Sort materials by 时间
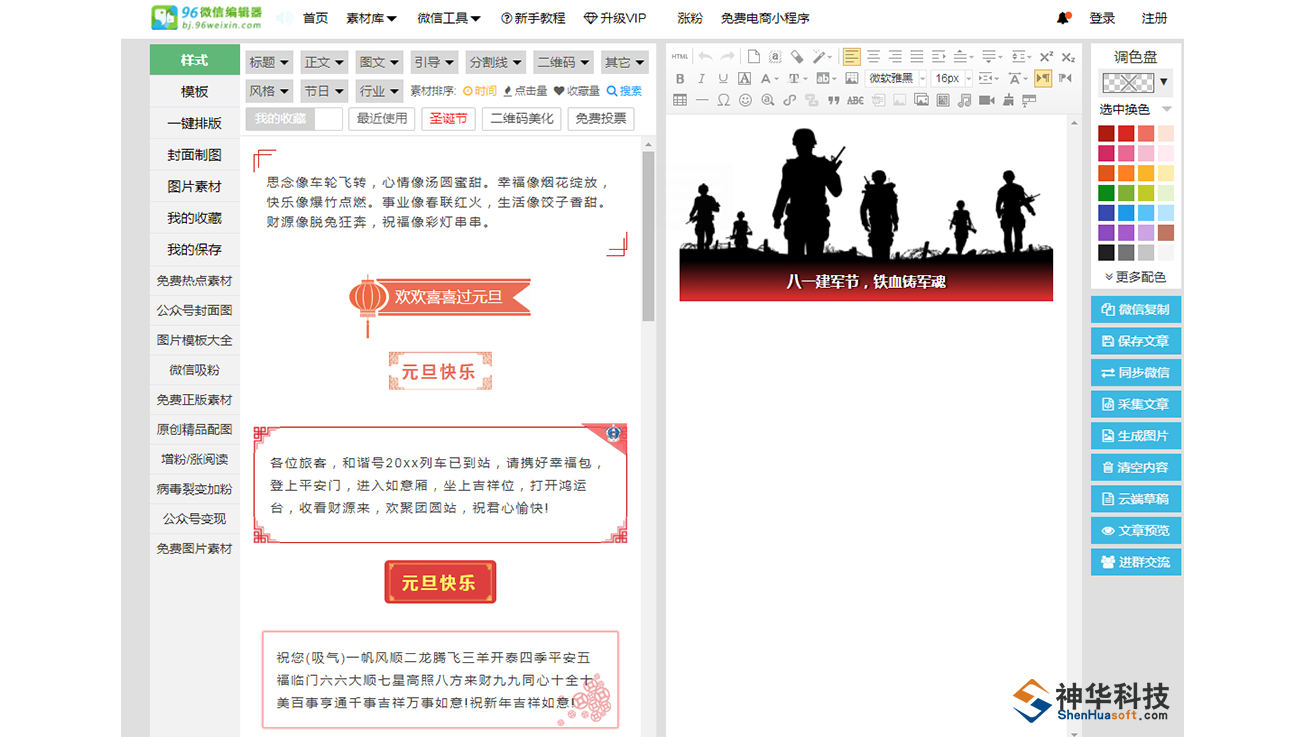The height and width of the screenshot is (737, 1306). (x=480, y=91)
